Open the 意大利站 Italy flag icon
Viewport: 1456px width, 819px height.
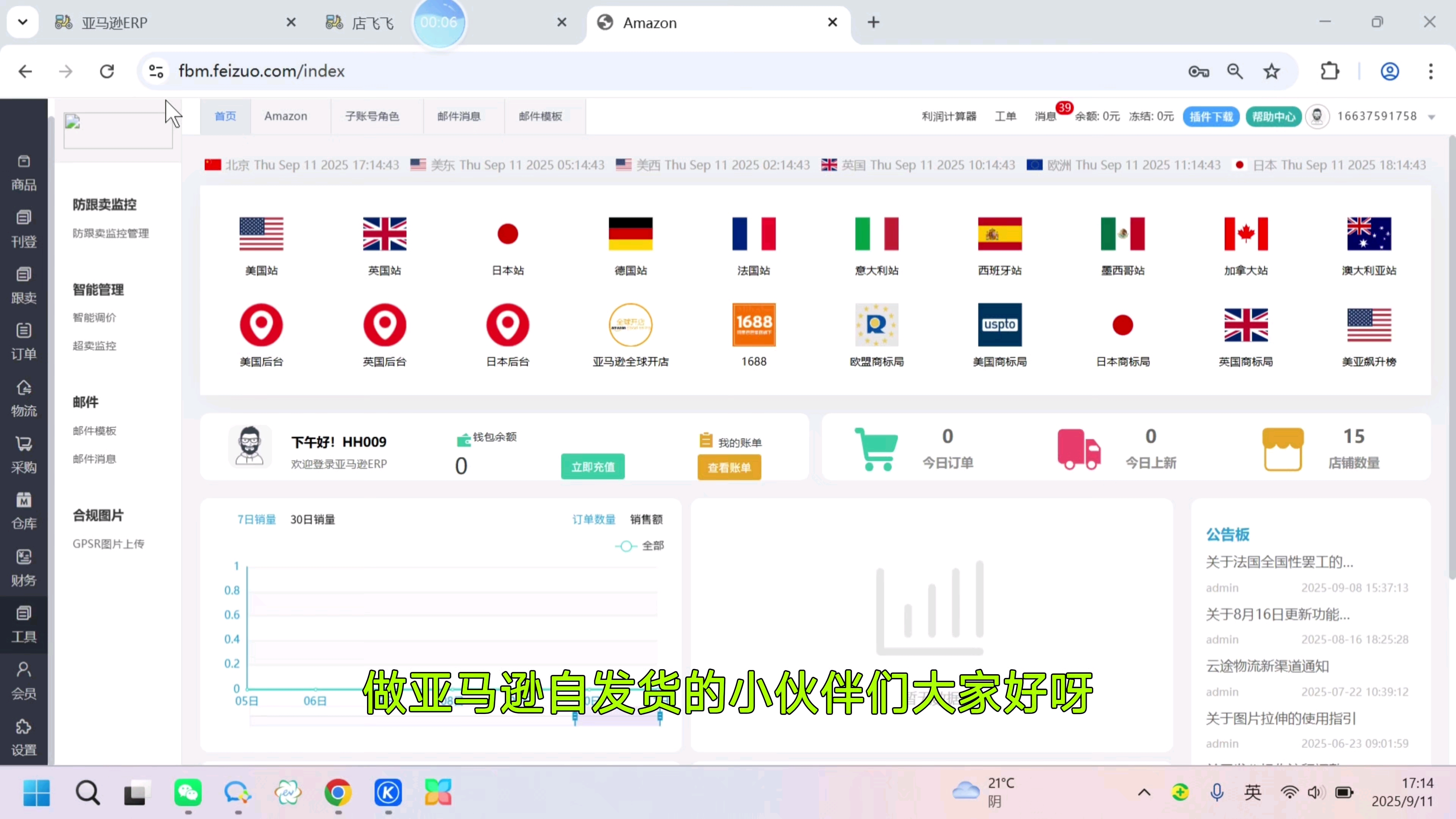point(877,234)
